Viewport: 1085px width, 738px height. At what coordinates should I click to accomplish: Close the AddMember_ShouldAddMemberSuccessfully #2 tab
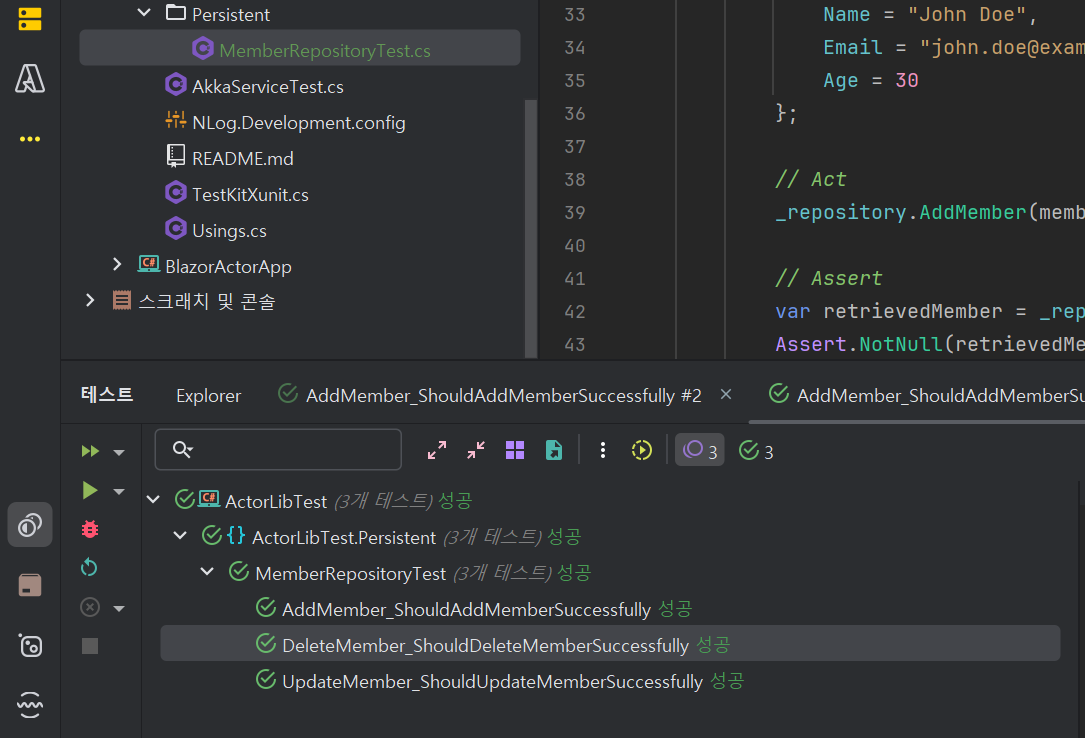click(726, 394)
